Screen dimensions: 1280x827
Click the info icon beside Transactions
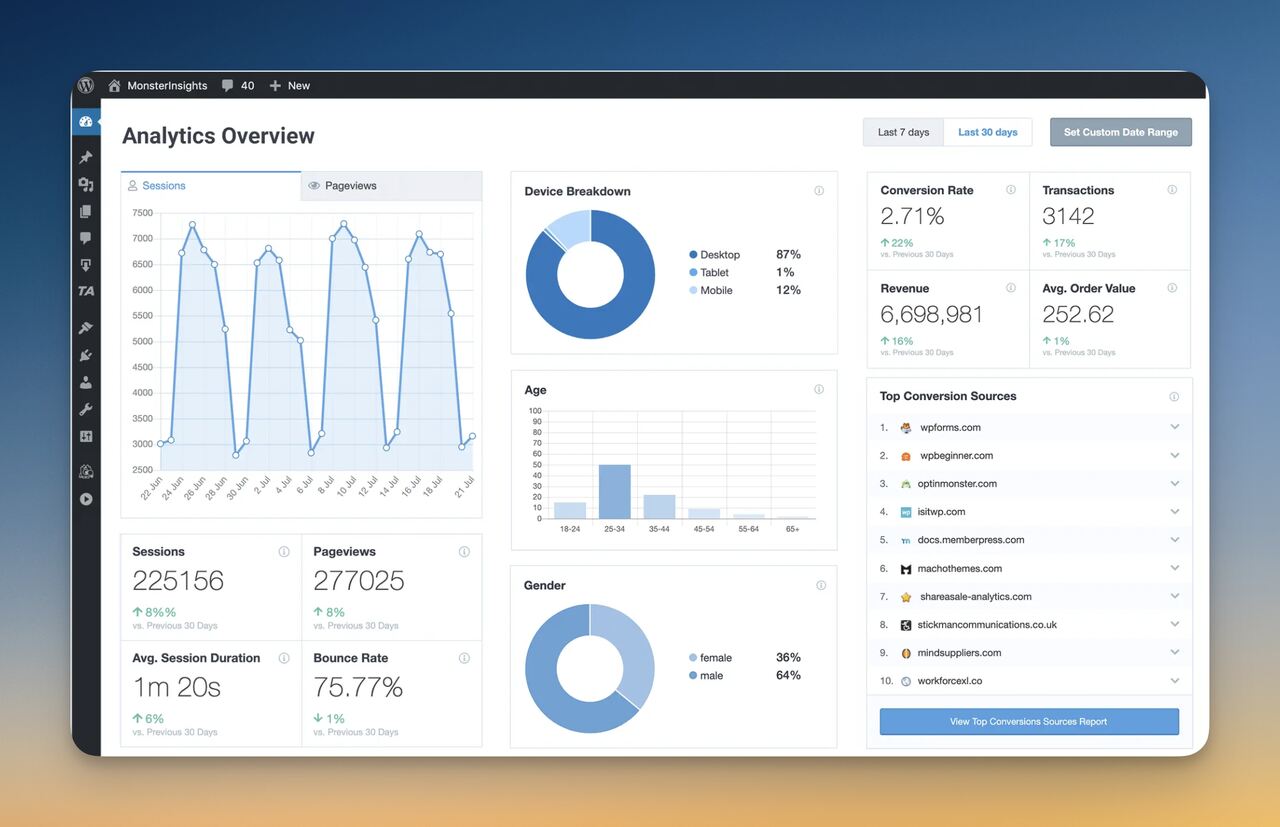1172,190
